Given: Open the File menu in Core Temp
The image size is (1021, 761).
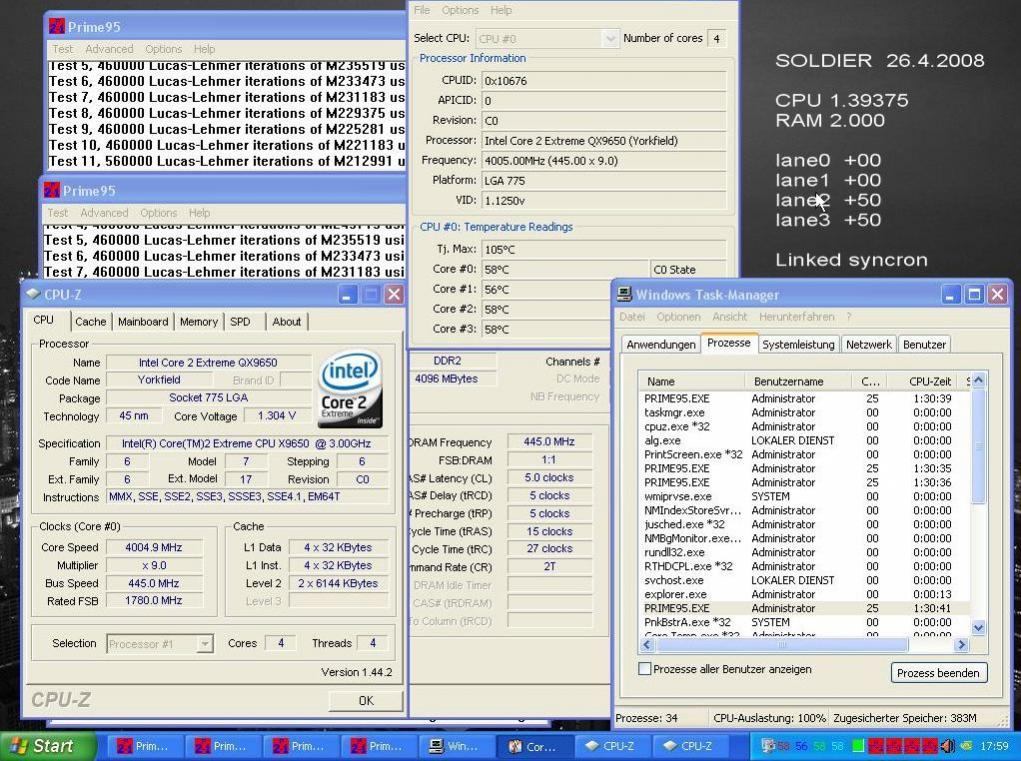Looking at the screenshot, I should [x=421, y=10].
